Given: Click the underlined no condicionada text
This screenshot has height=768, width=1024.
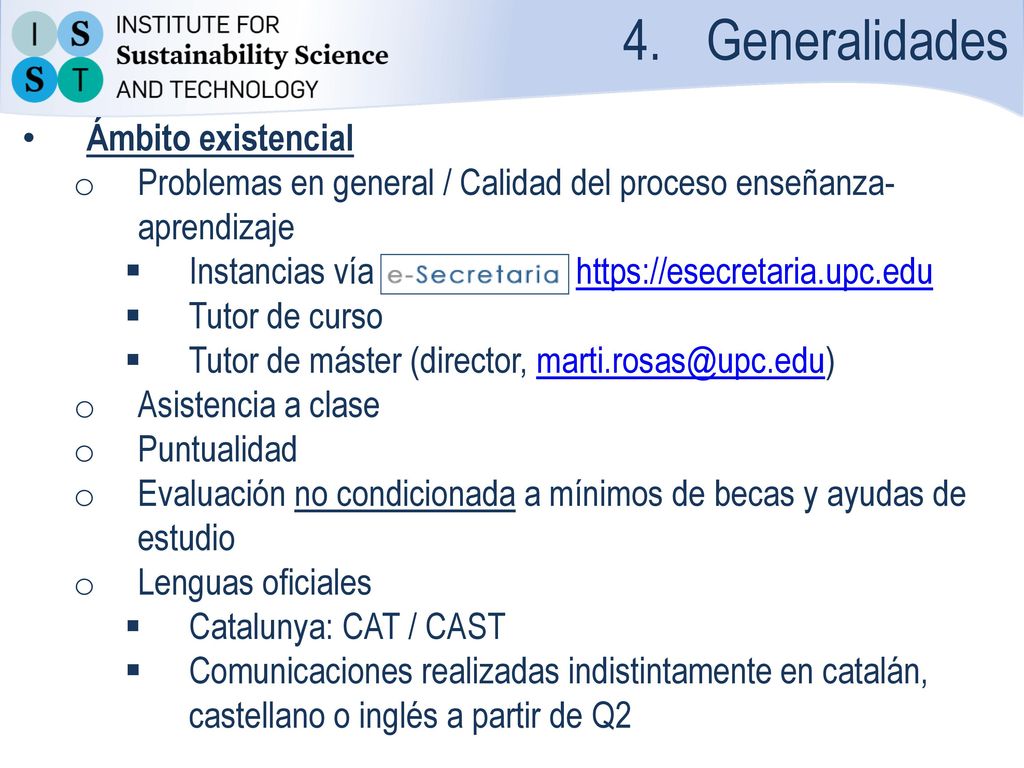Looking at the screenshot, I should [405, 494].
